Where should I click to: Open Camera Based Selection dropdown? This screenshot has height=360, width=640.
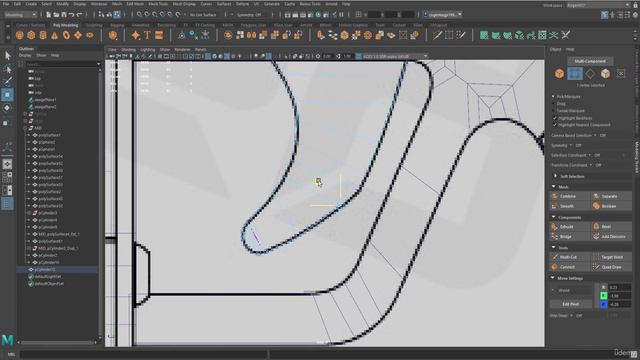pyautogui.click(x=578, y=135)
